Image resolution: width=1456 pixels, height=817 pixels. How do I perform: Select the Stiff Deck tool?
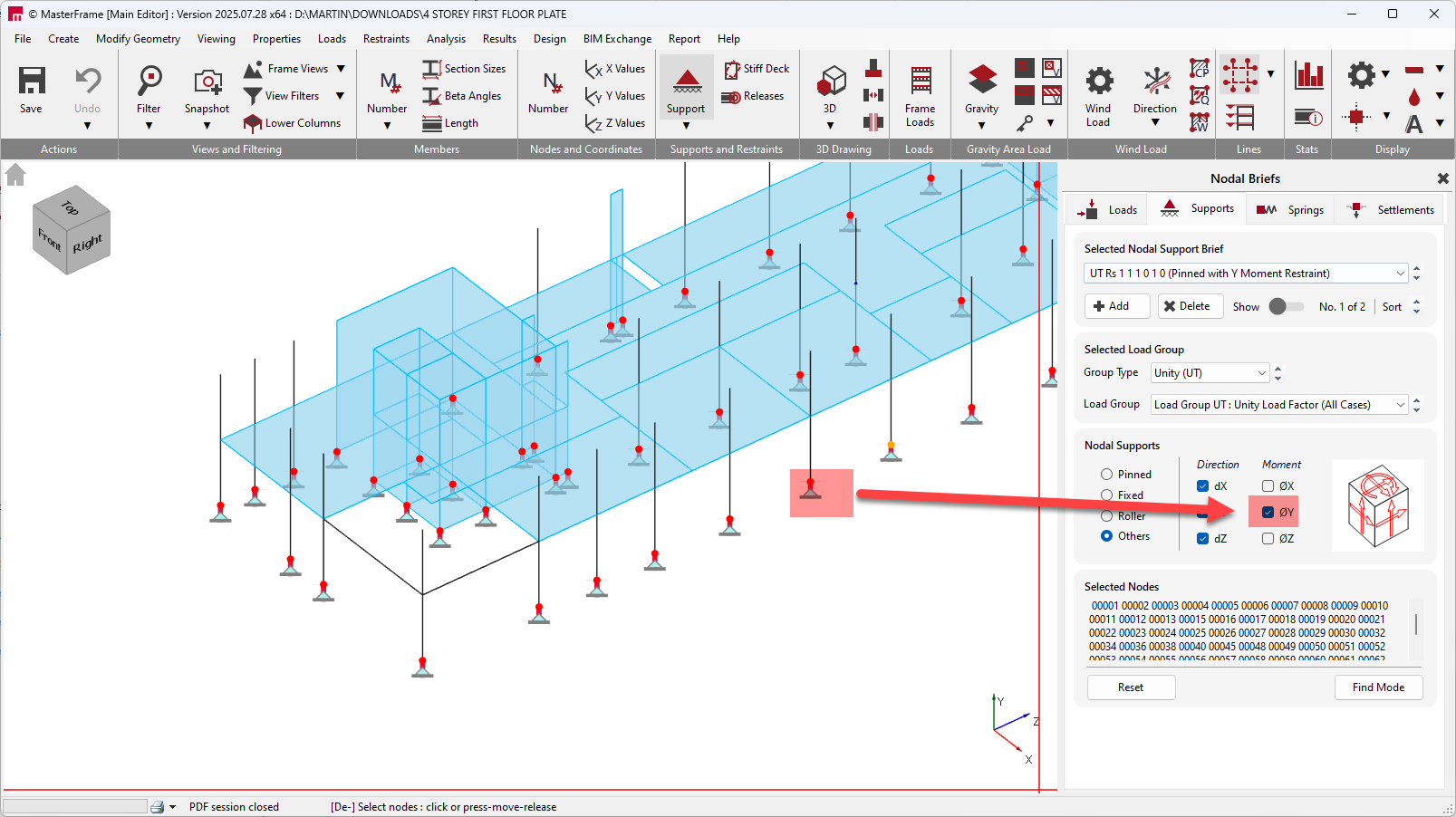[x=732, y=69]
